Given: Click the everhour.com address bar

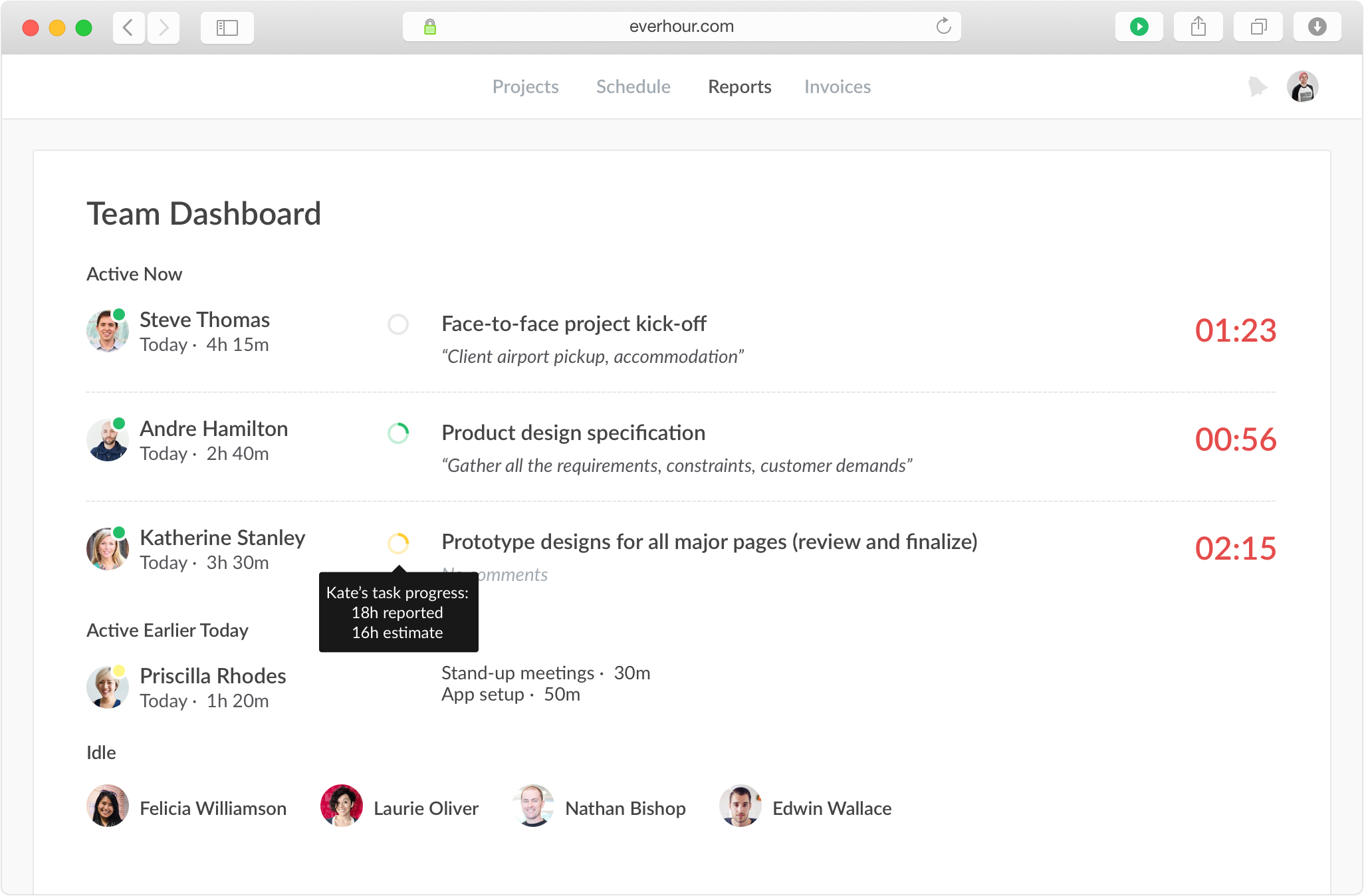Looking at the screenshot, I should [682, 27].
